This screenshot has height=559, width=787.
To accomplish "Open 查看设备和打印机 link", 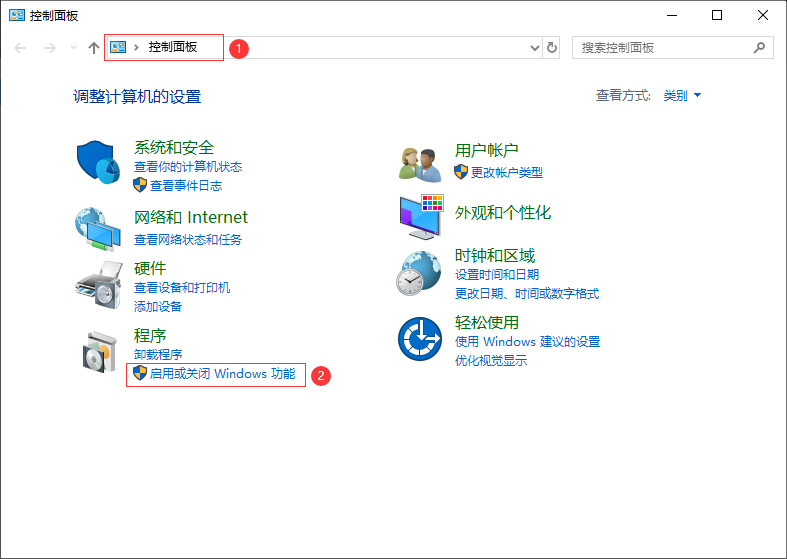I will (182, 288).
